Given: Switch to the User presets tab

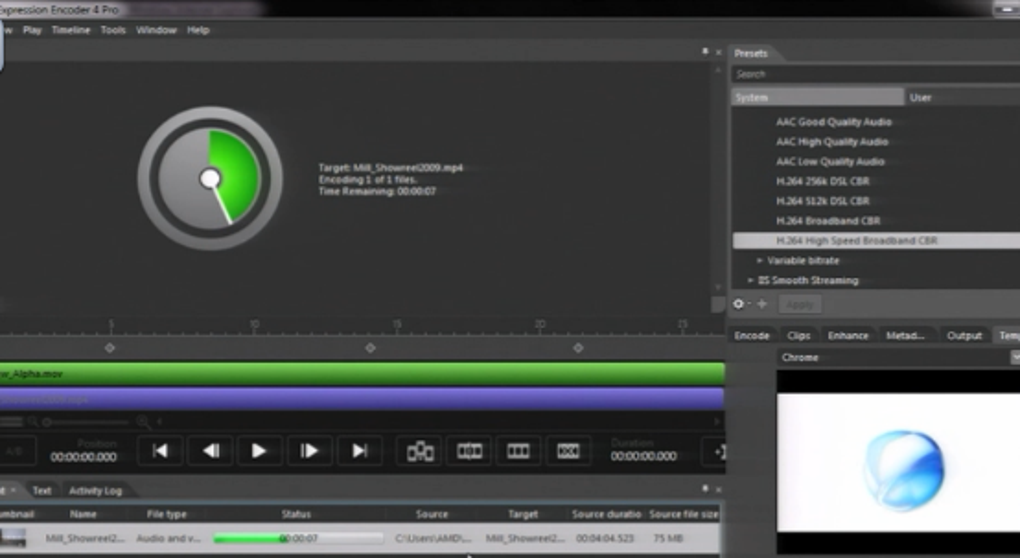Looking at the screenshot, I should click(963, 98).
